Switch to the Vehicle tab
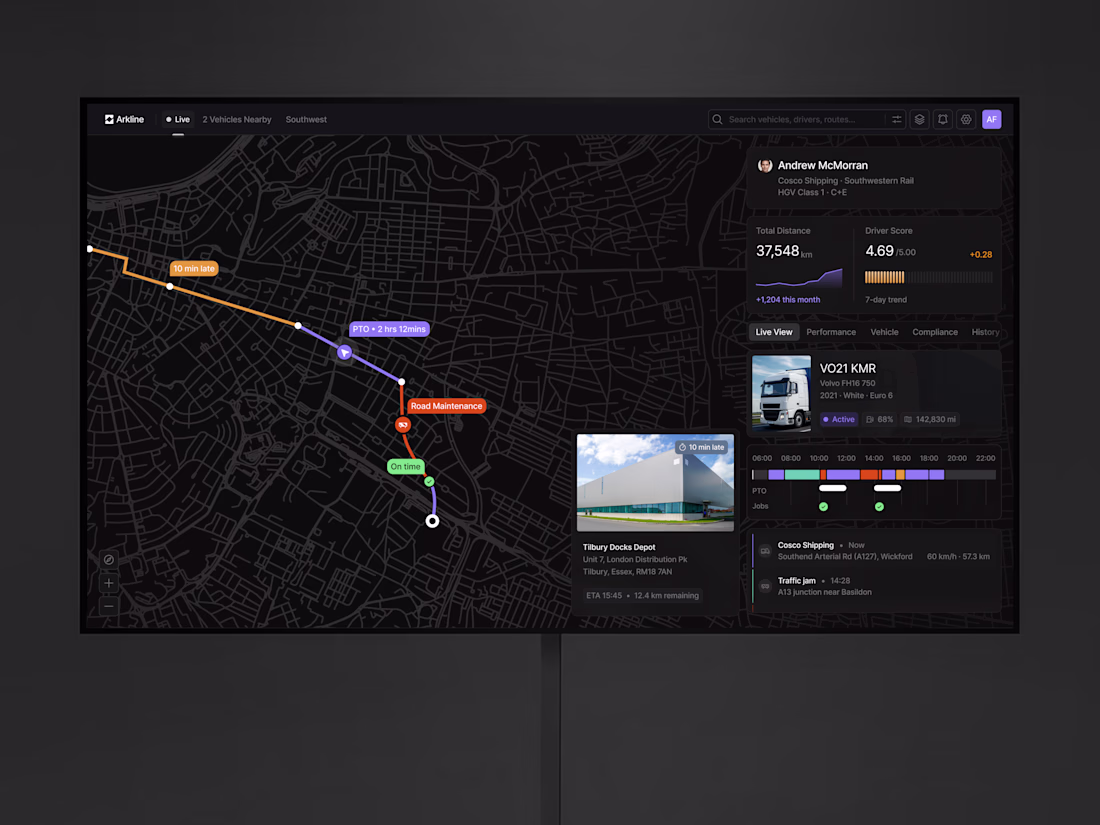The image size is (1100, 825). (x=884, y=333)
